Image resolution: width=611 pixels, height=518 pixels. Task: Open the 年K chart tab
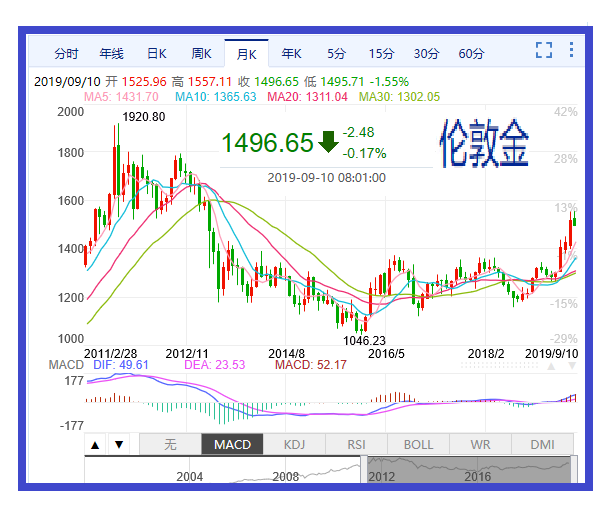click(292, 53)
